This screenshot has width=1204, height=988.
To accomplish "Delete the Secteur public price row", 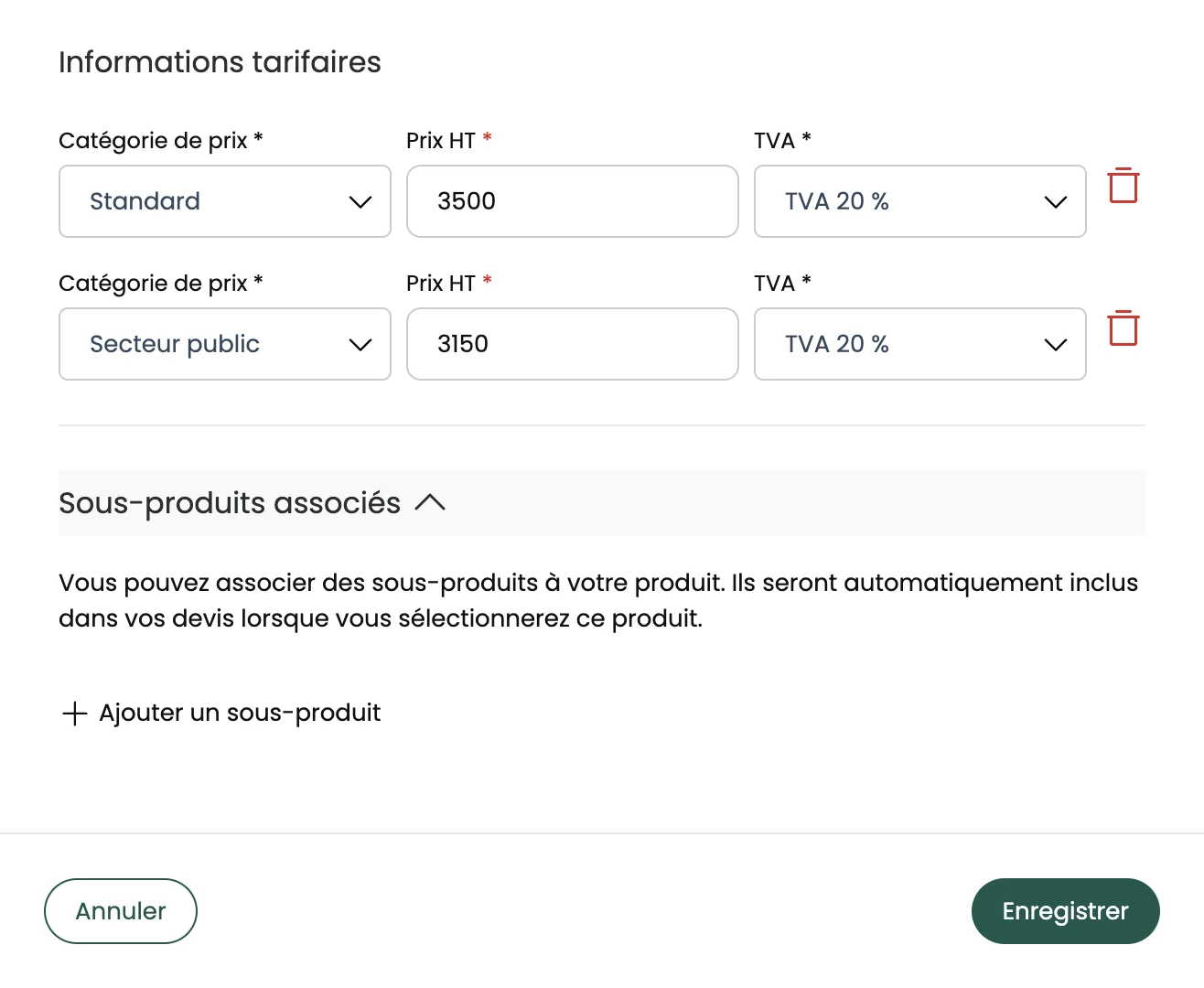I will tap(1123, 328).
